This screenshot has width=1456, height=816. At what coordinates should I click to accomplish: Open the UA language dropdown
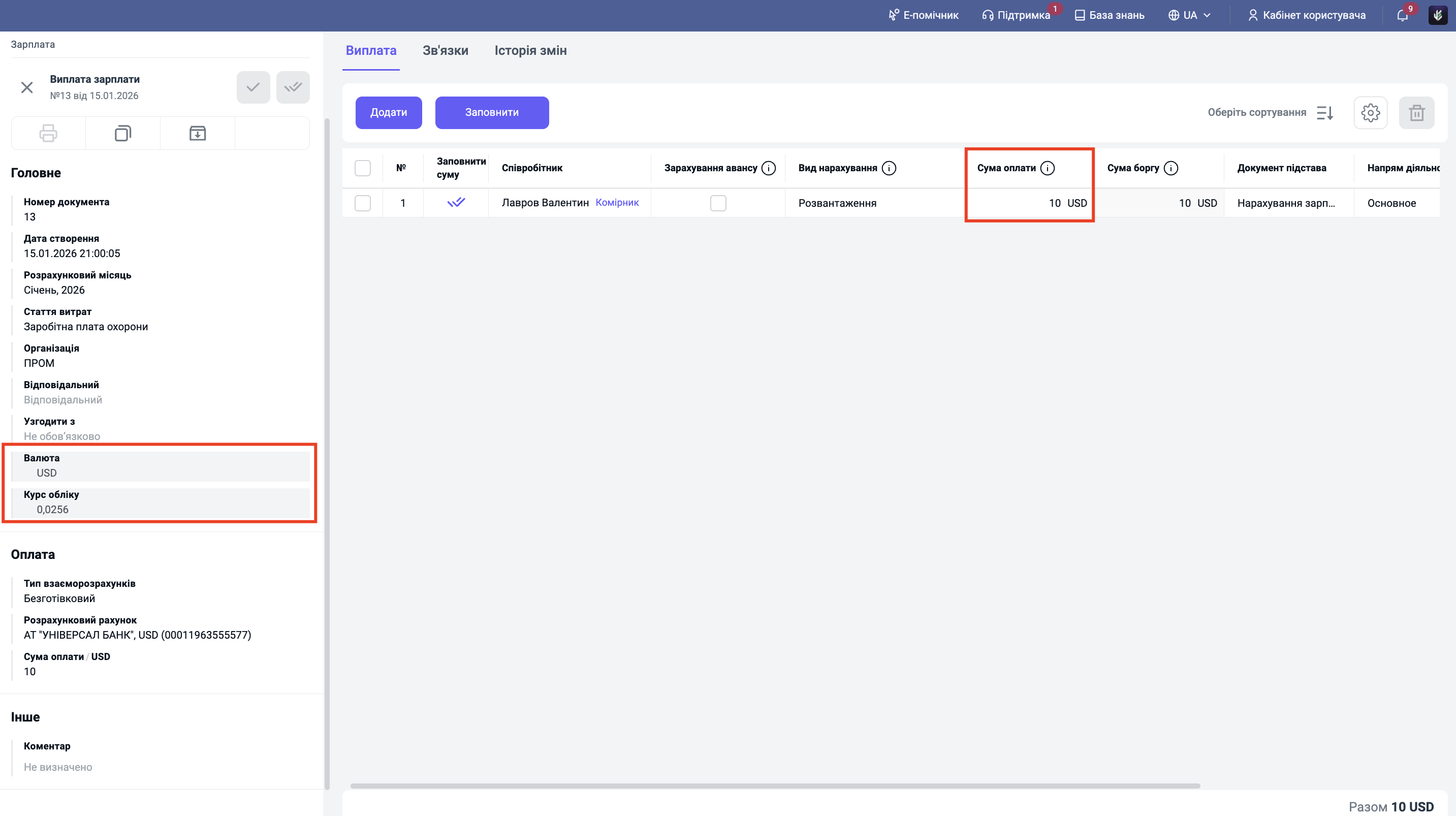1189,15
